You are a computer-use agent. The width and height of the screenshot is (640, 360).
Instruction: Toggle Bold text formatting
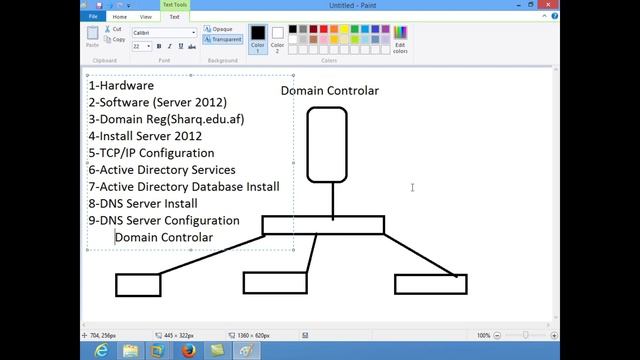pyautogui.click(x=159, y=47)
